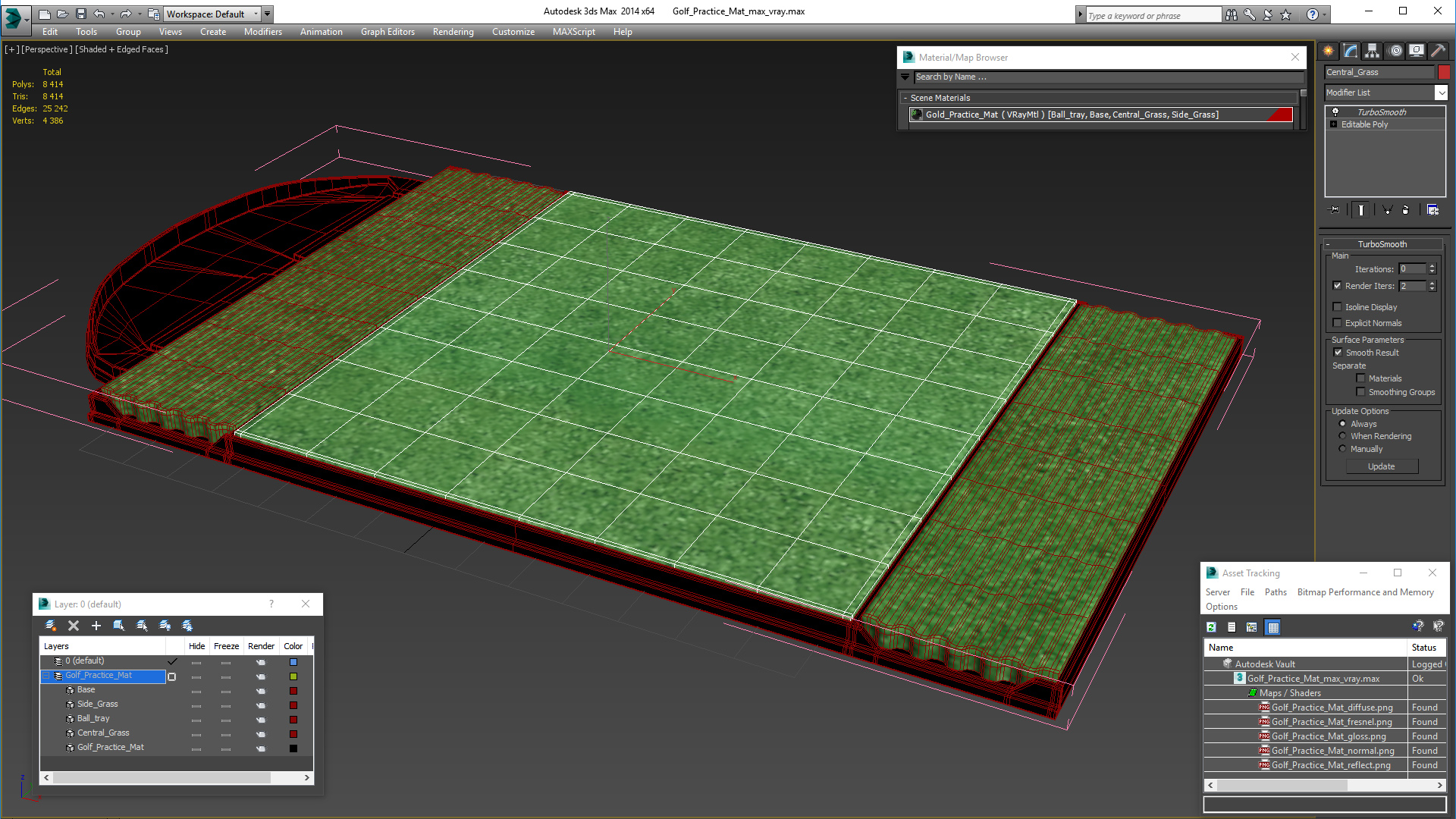Open the Modifier List dropdown

tap(1441, 93)
